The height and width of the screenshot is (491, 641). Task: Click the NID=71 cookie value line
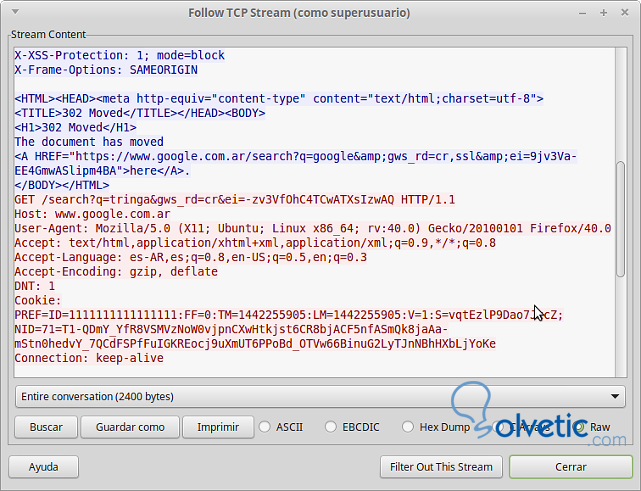[231, 329]
